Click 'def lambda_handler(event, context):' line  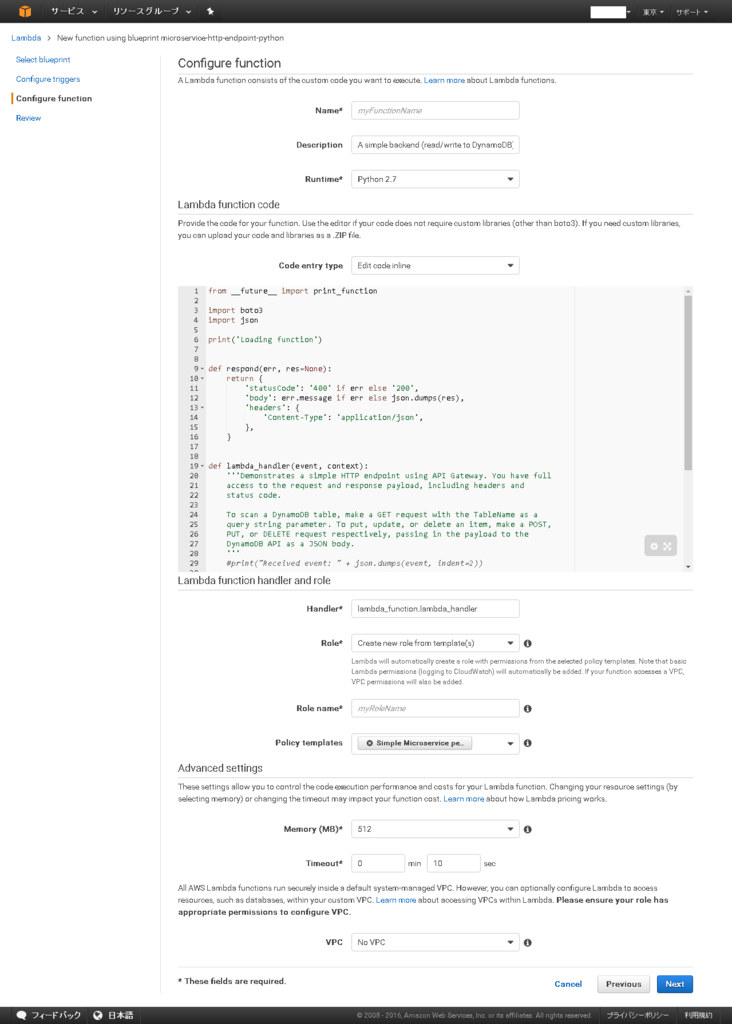(x=288, y=466)
